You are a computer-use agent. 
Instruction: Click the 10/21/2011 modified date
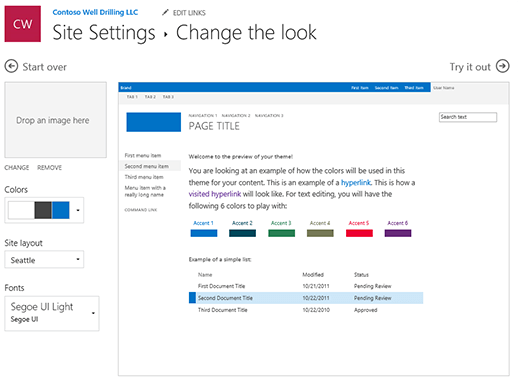point(316,286)
